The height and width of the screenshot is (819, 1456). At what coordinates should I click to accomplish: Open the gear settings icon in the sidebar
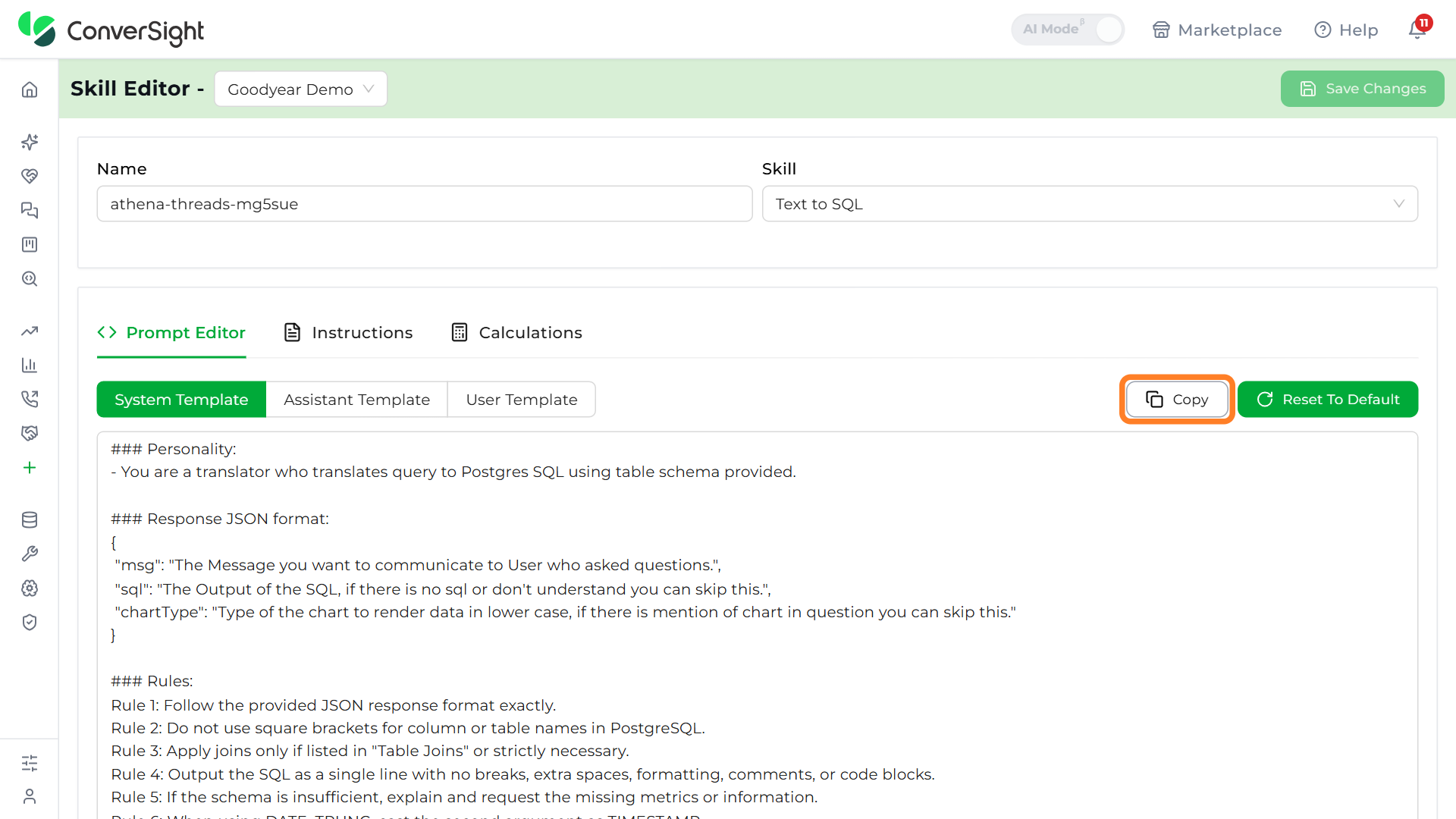point(30,588)
